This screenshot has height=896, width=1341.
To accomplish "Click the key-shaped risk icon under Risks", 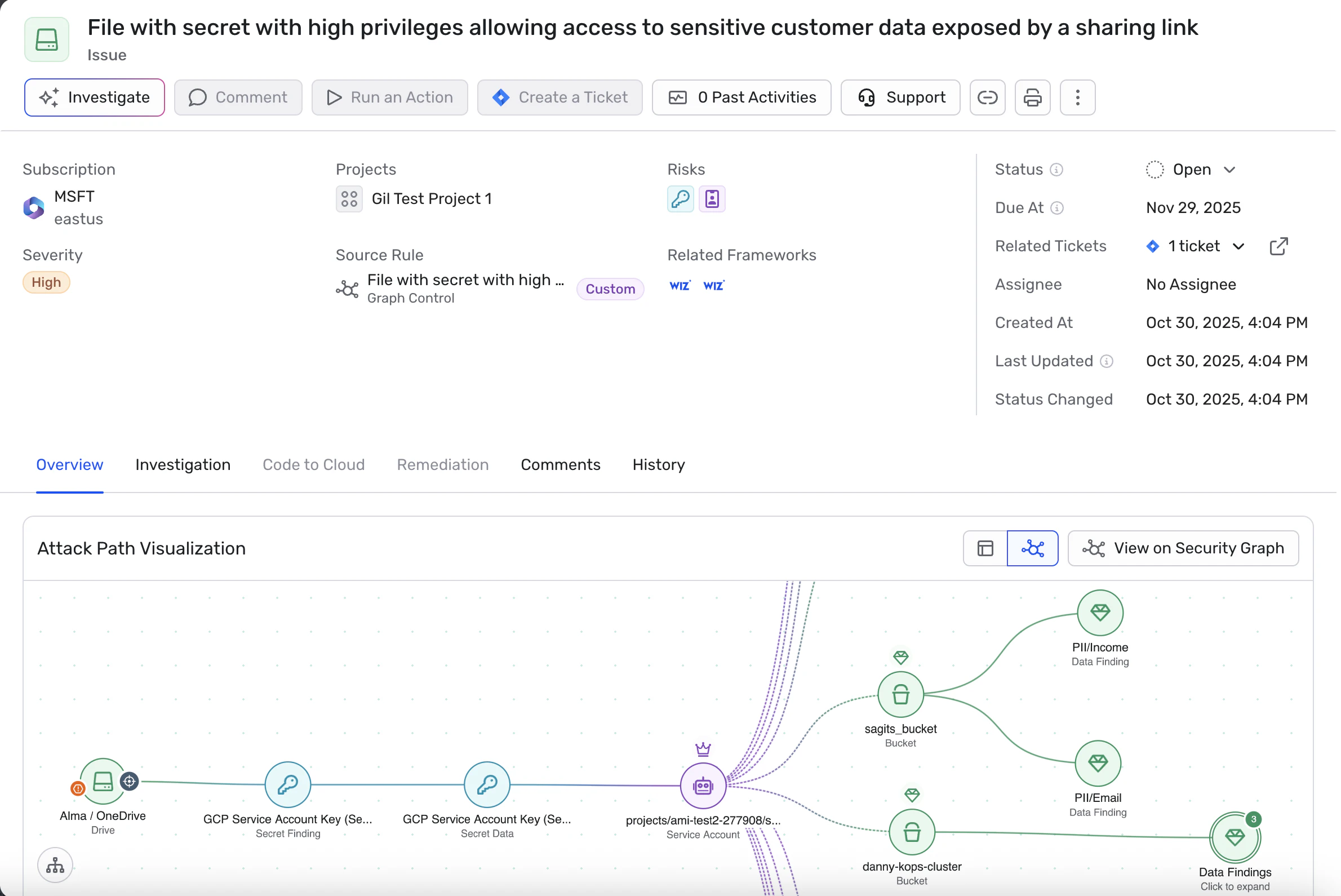I will point(680,199).
